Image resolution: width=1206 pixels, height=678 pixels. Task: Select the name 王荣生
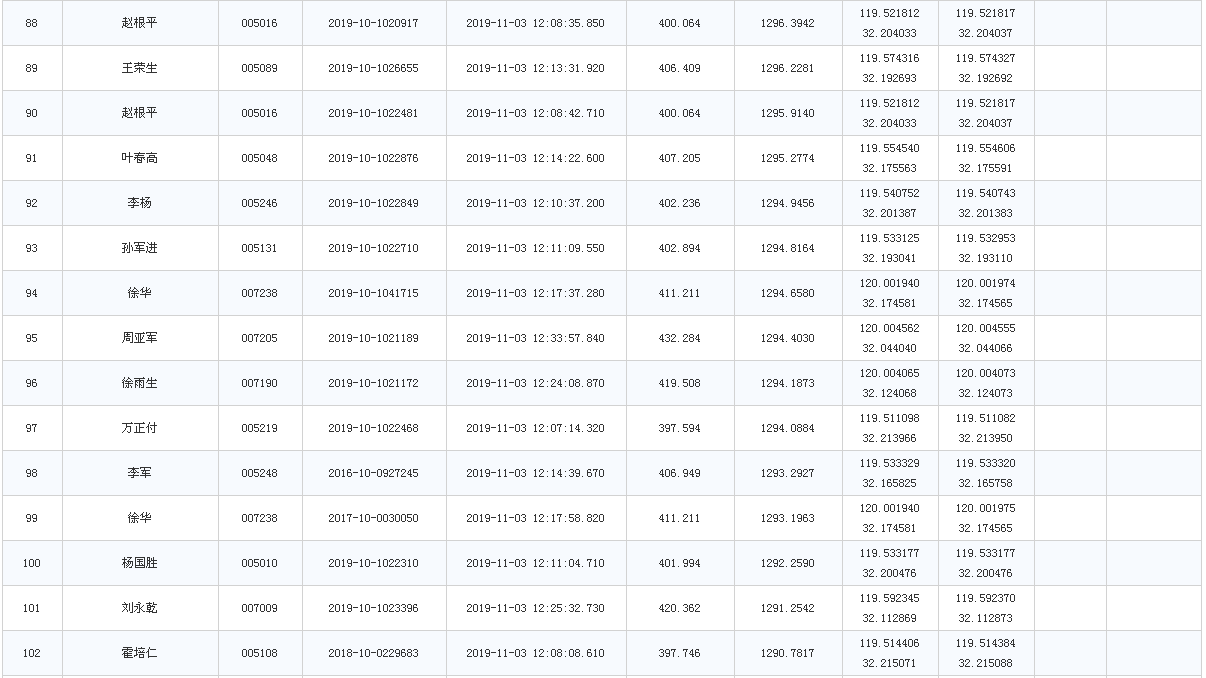tap(139, 68)
